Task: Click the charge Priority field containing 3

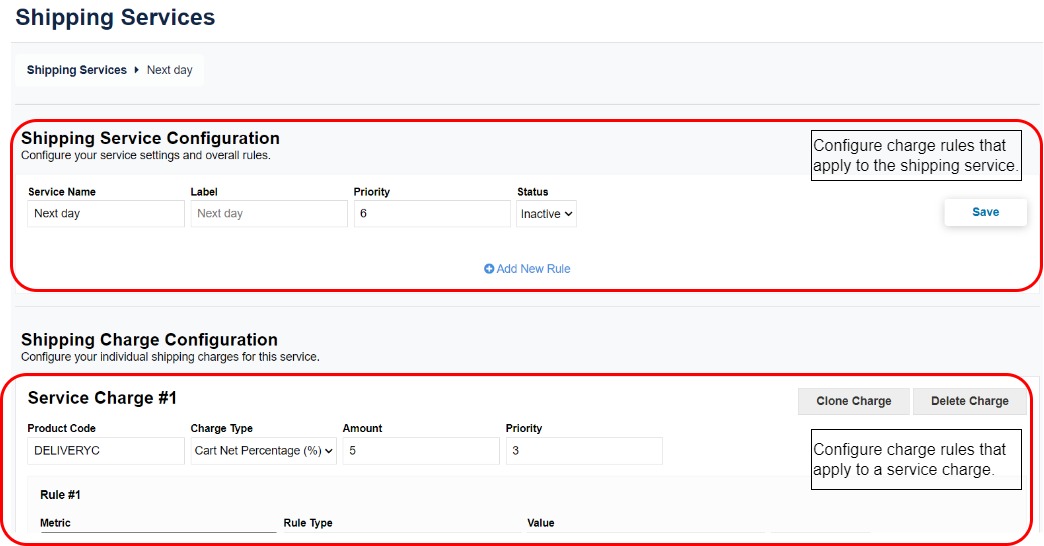Action: [583, 451]
